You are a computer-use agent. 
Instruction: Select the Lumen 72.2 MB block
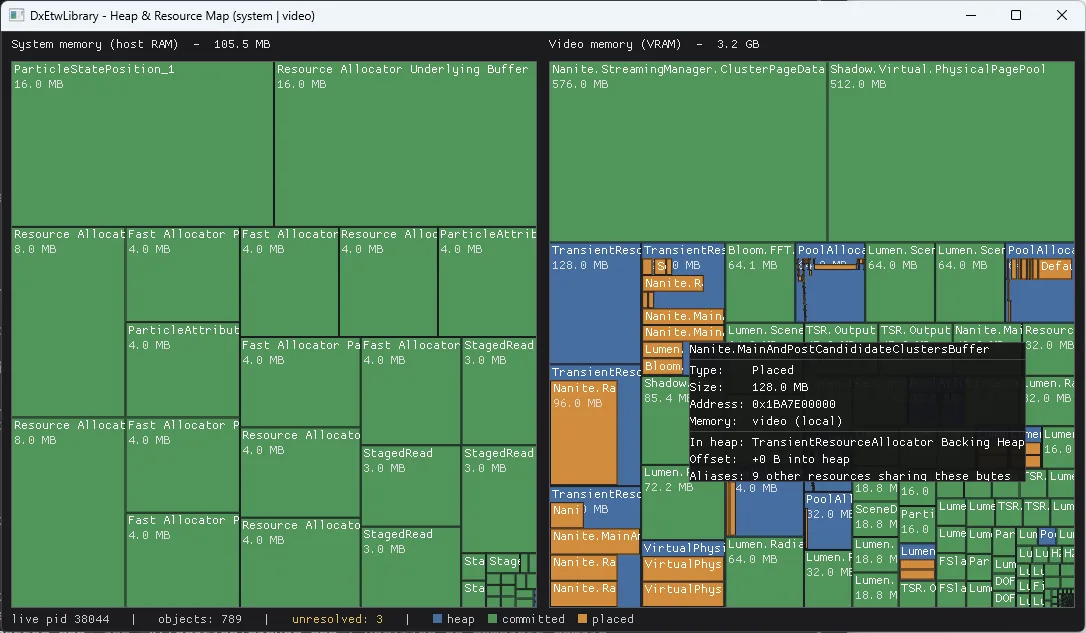(683, 503)
